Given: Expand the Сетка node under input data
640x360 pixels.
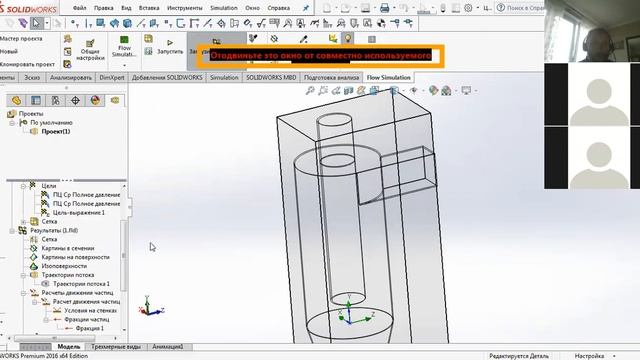Looking at the screenshot, I should pyautogui.click(x=23, y=222).
